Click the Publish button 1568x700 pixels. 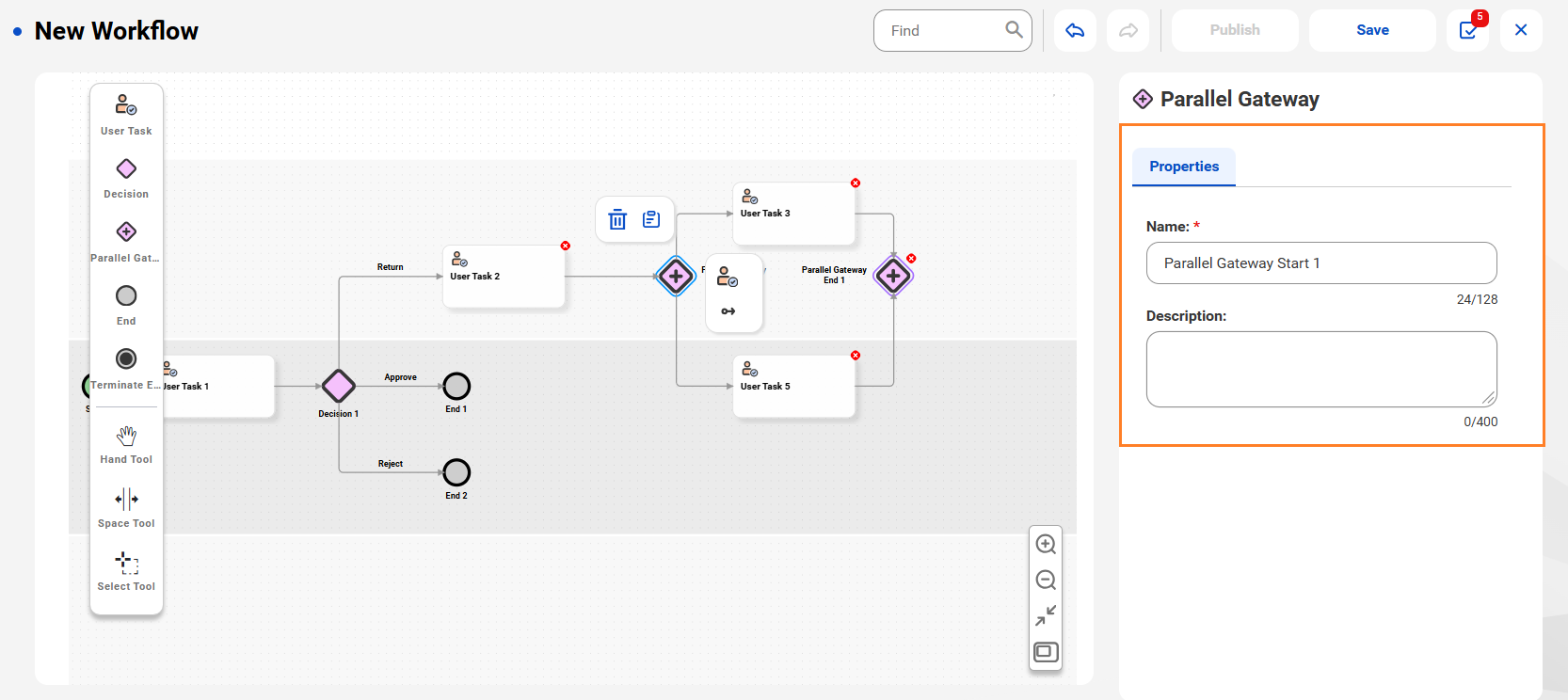point(1235,31)
